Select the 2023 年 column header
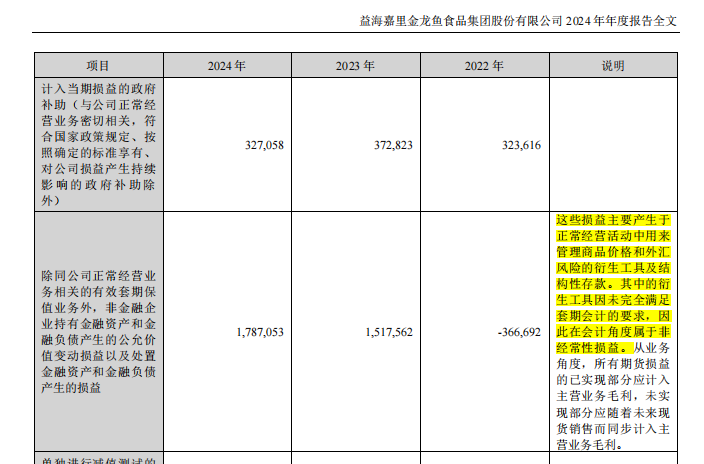704x464 pixels. tap(356, 66)
